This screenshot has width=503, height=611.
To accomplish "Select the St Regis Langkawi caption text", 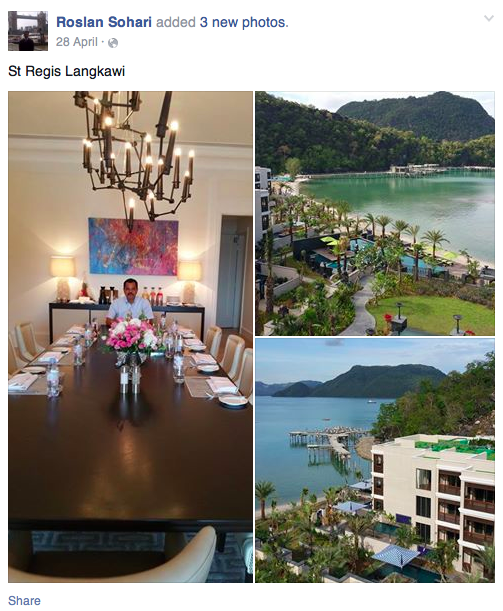I will tap(67, 72).
